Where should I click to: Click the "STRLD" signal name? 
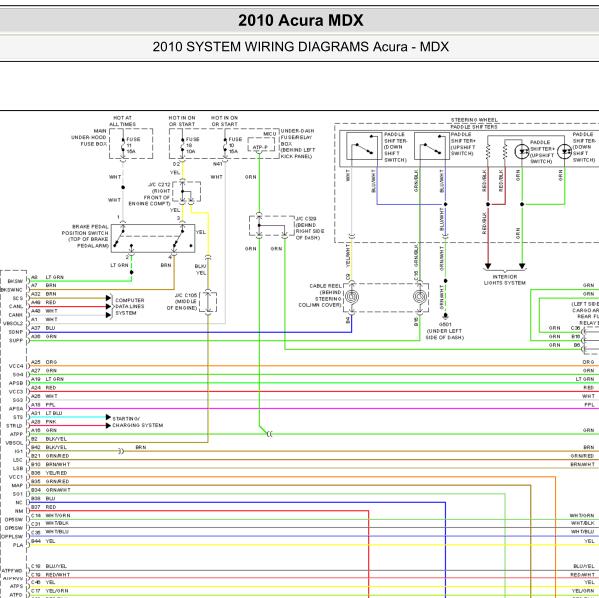[14, 426]
